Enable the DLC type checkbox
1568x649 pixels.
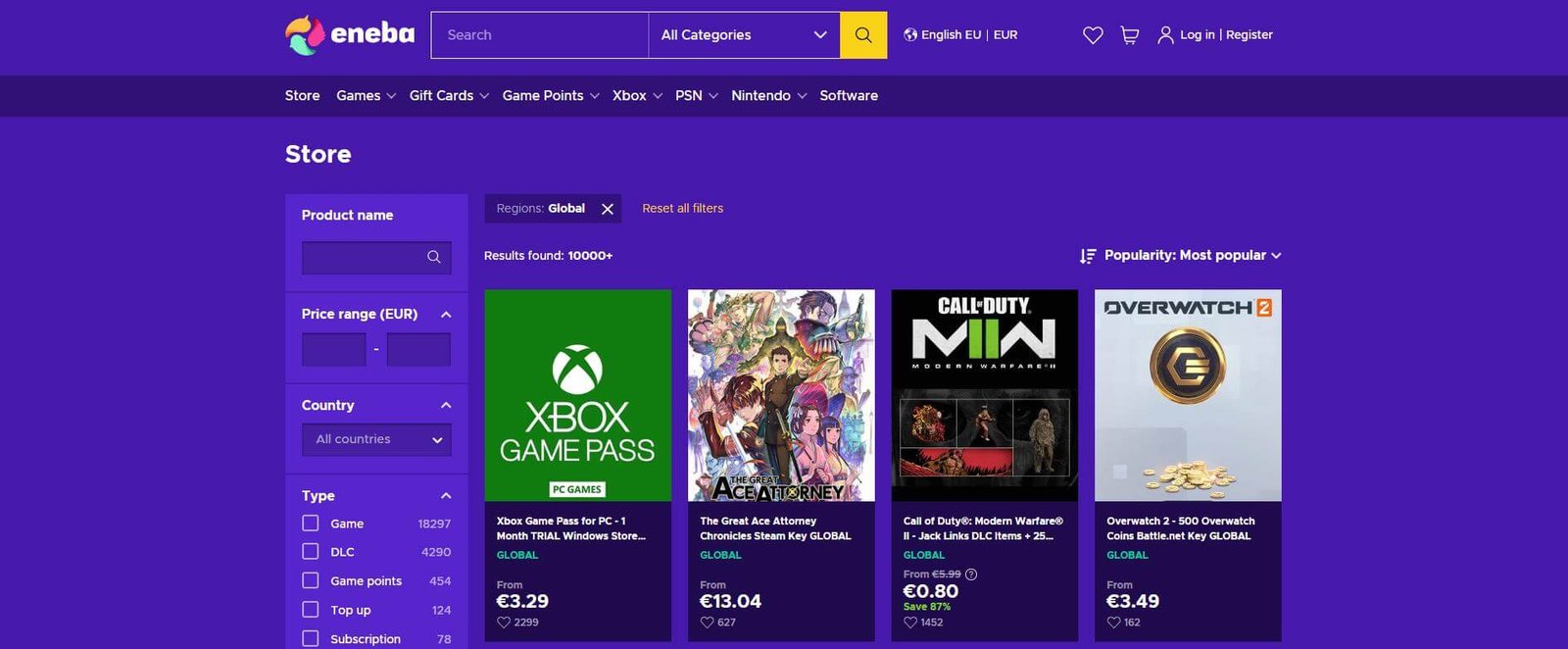tap(311, 552)
